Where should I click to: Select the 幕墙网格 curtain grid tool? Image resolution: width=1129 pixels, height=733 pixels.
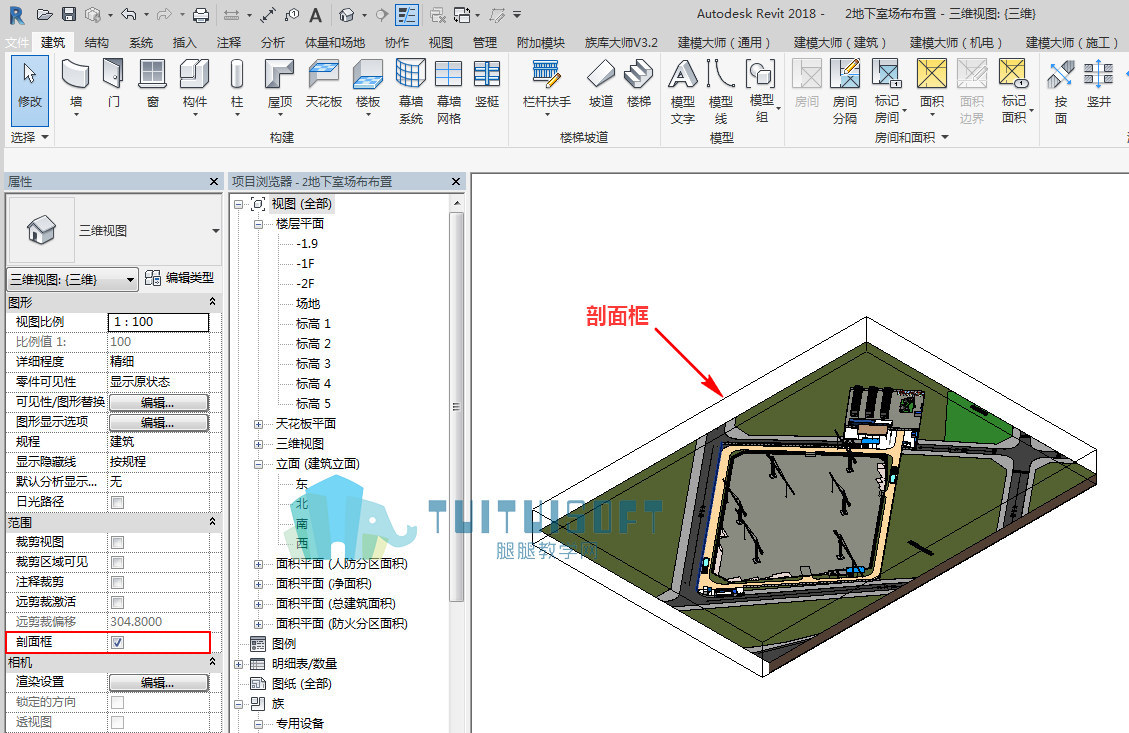[449, 91]
